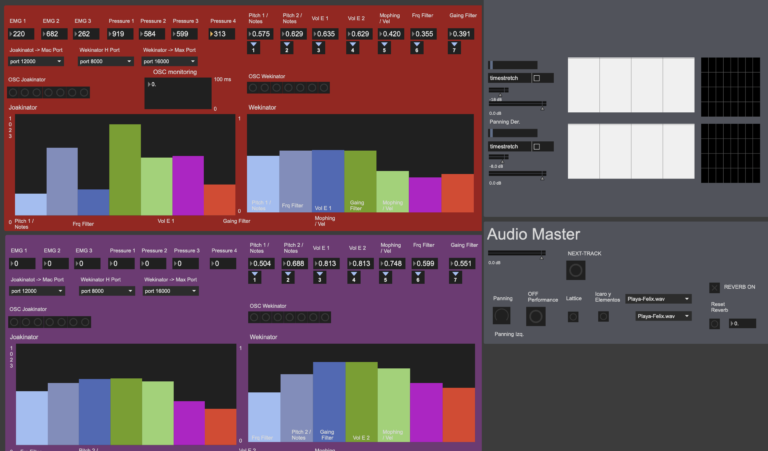Click preset marker 2 in red panel

click(x=287, y=47)
